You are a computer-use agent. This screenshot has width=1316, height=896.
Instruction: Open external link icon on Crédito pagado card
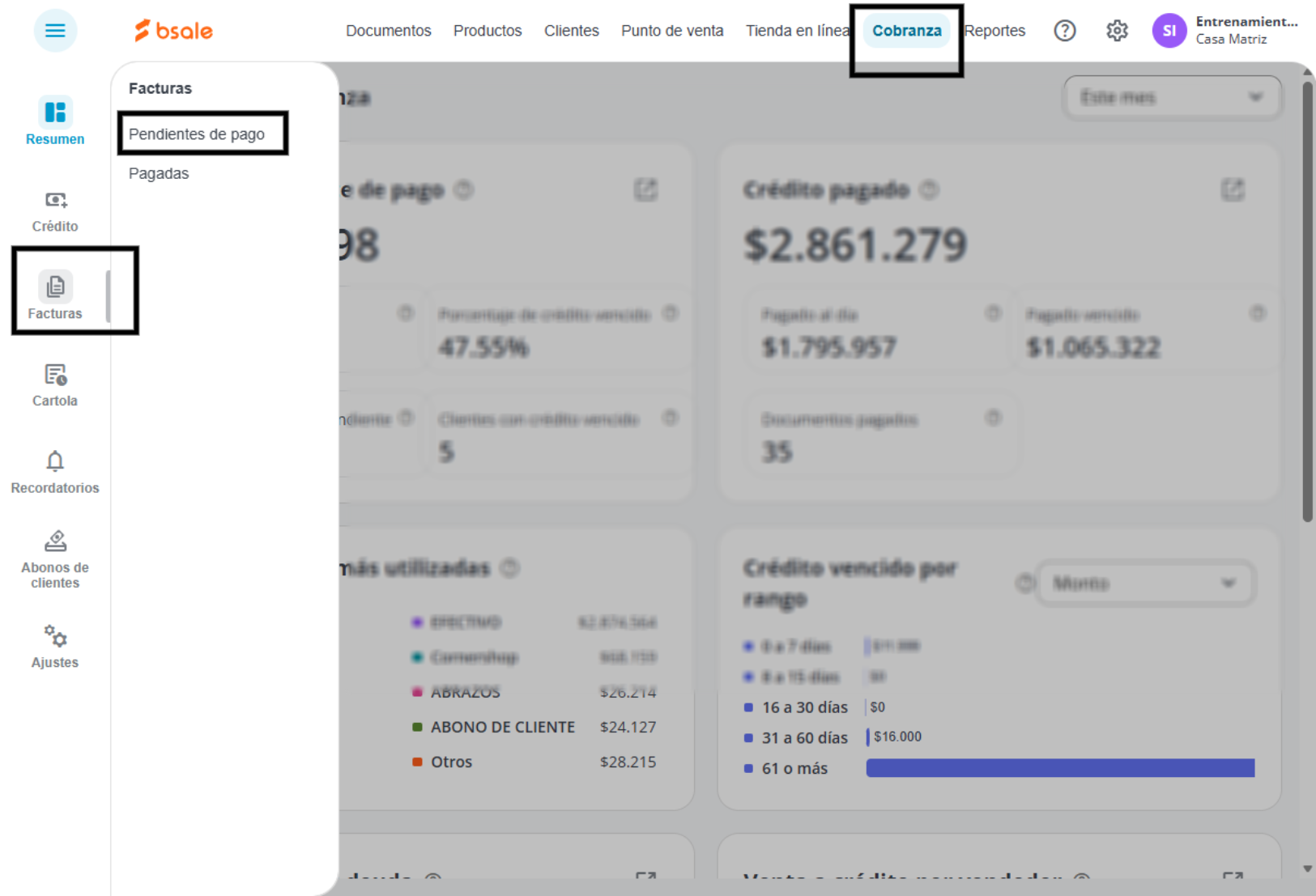(x=1233, y=190)
